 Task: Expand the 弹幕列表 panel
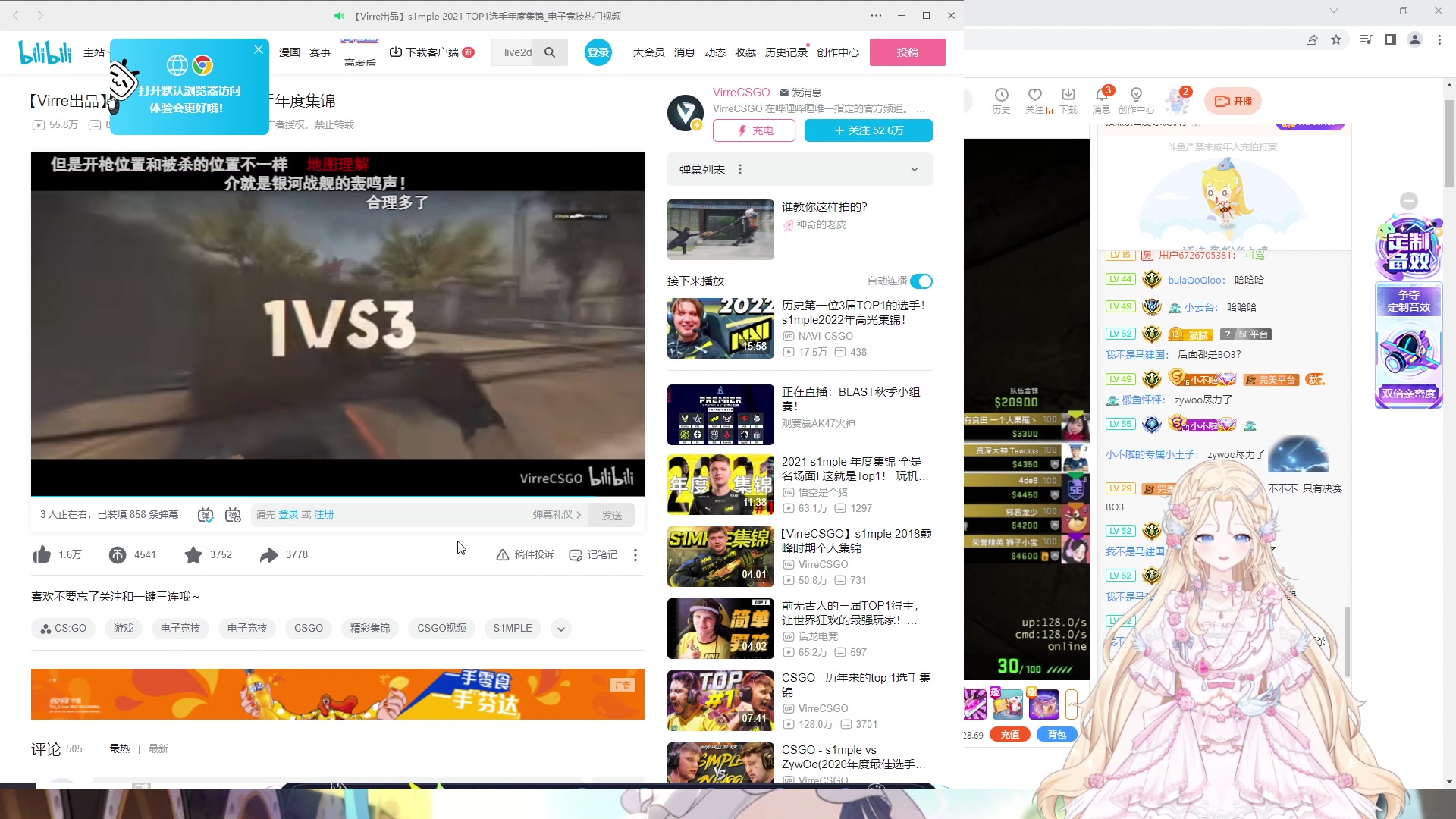point(915,169)
